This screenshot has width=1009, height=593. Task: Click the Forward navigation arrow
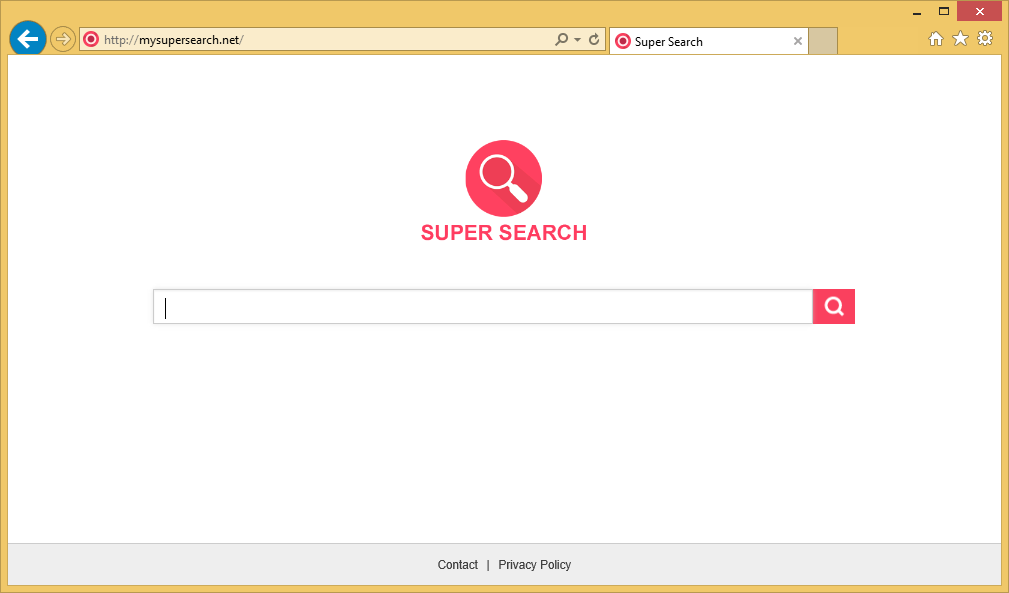pos(63,39)
